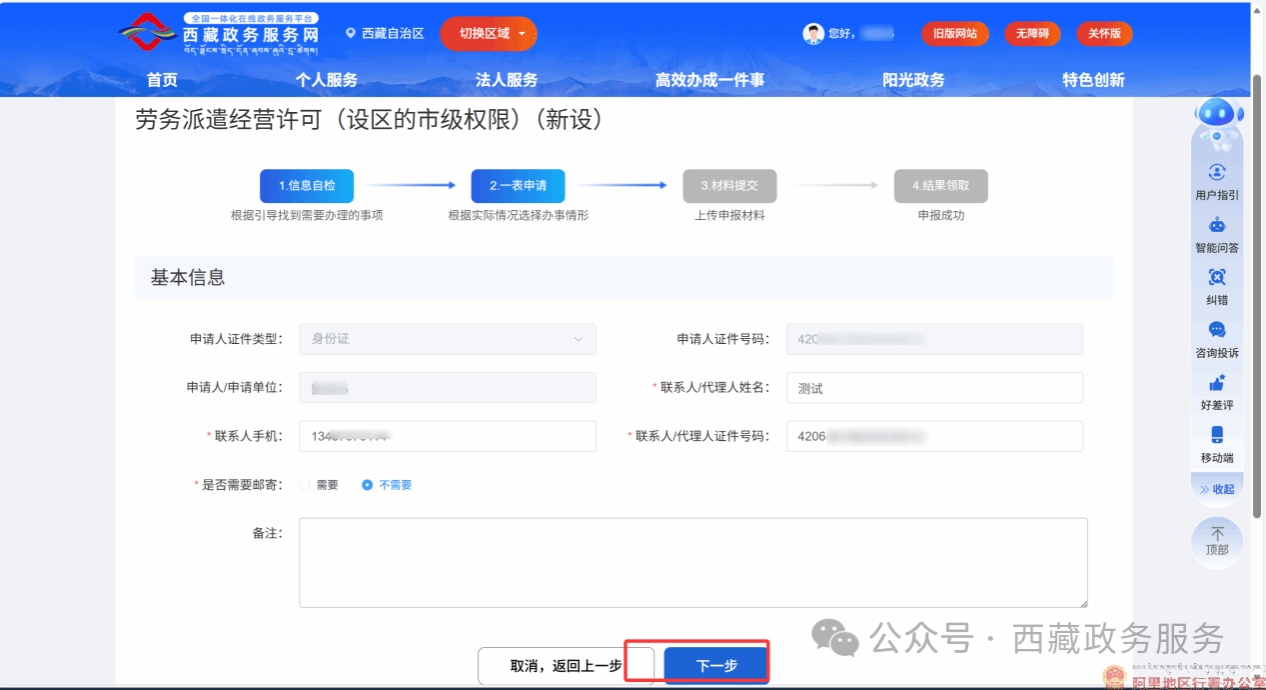Click inside the 备注 remarks text area

pos(692,562)
